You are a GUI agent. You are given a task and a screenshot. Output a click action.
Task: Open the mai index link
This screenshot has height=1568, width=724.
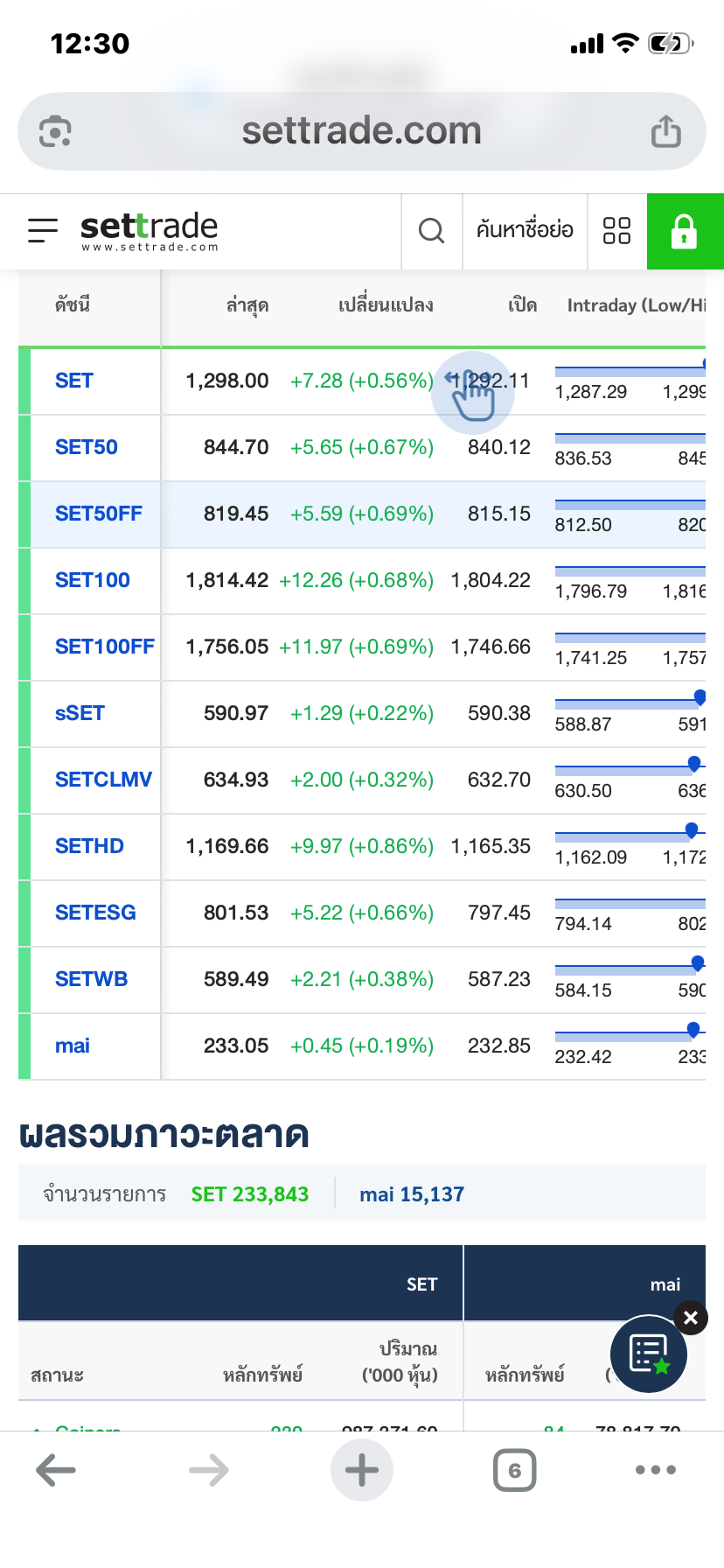click(x=73, y=1046)
